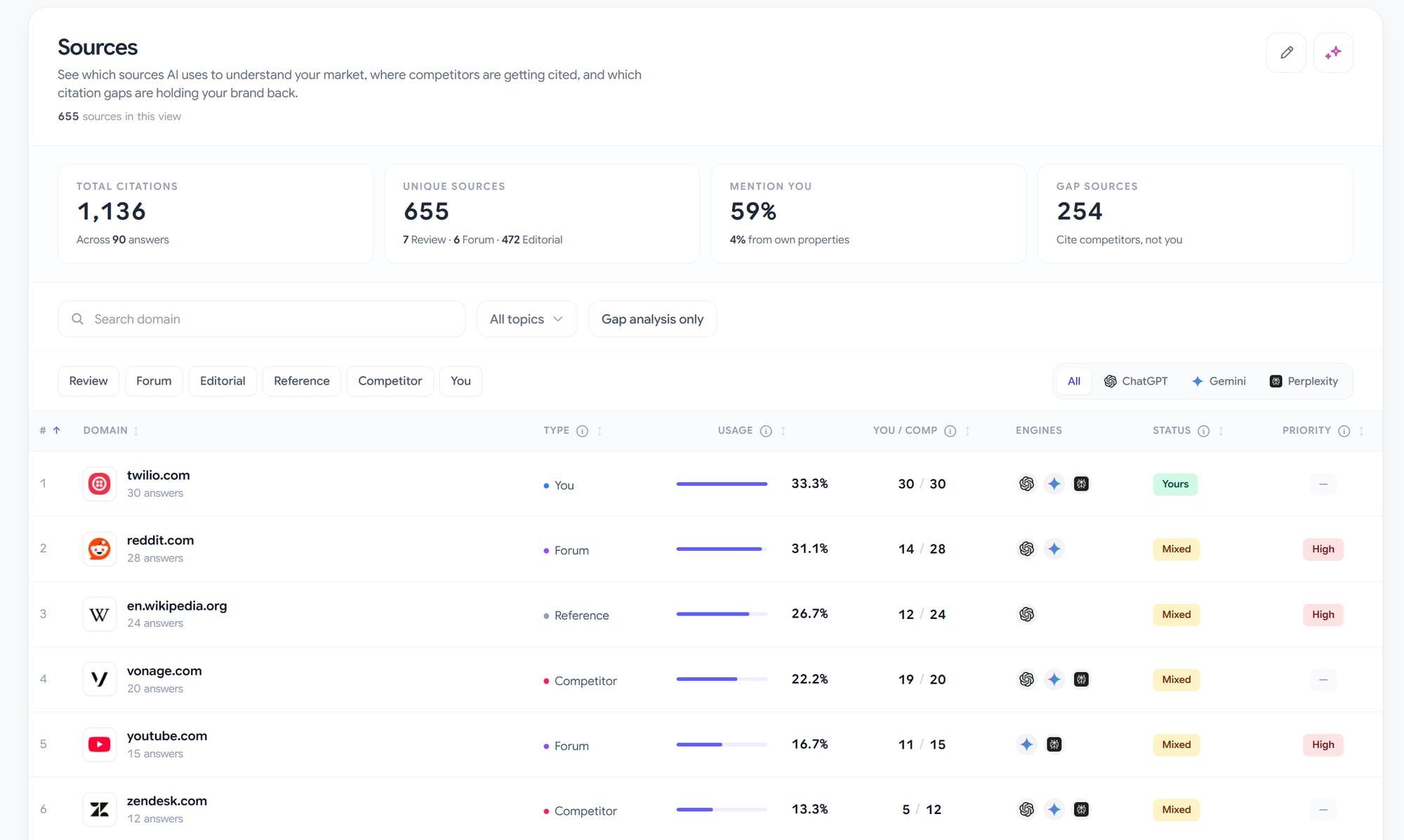Click info icon next to STATUS header
The width and height of the screenshot is (1404, 840).
tap(1203, 431)
